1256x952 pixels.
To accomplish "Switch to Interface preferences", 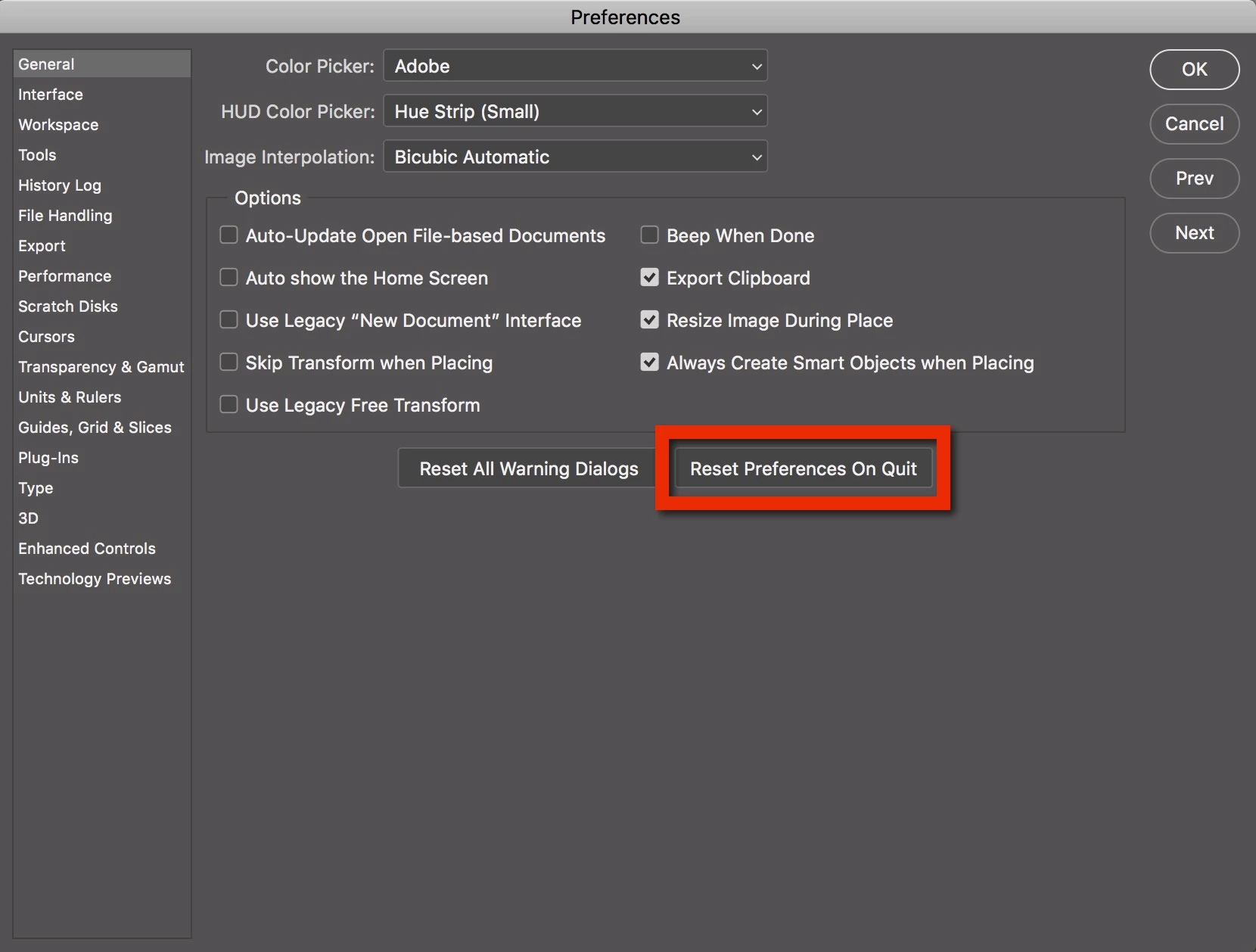I will [x=102, y=95].
